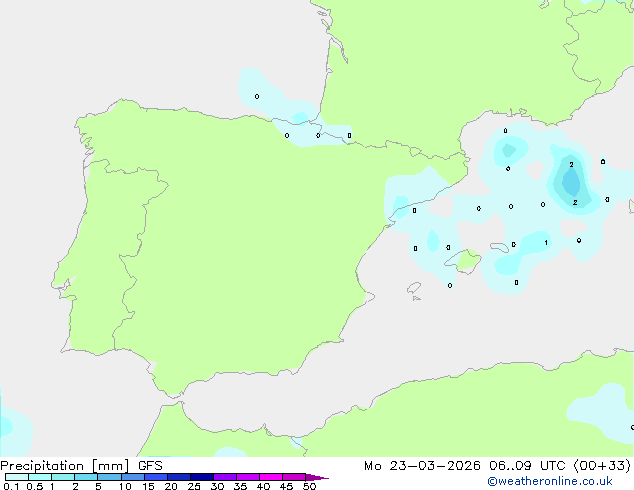634x490 pixels.
Task: Click the '(00+33)' forecast offset text
Action: pos(602,466)
